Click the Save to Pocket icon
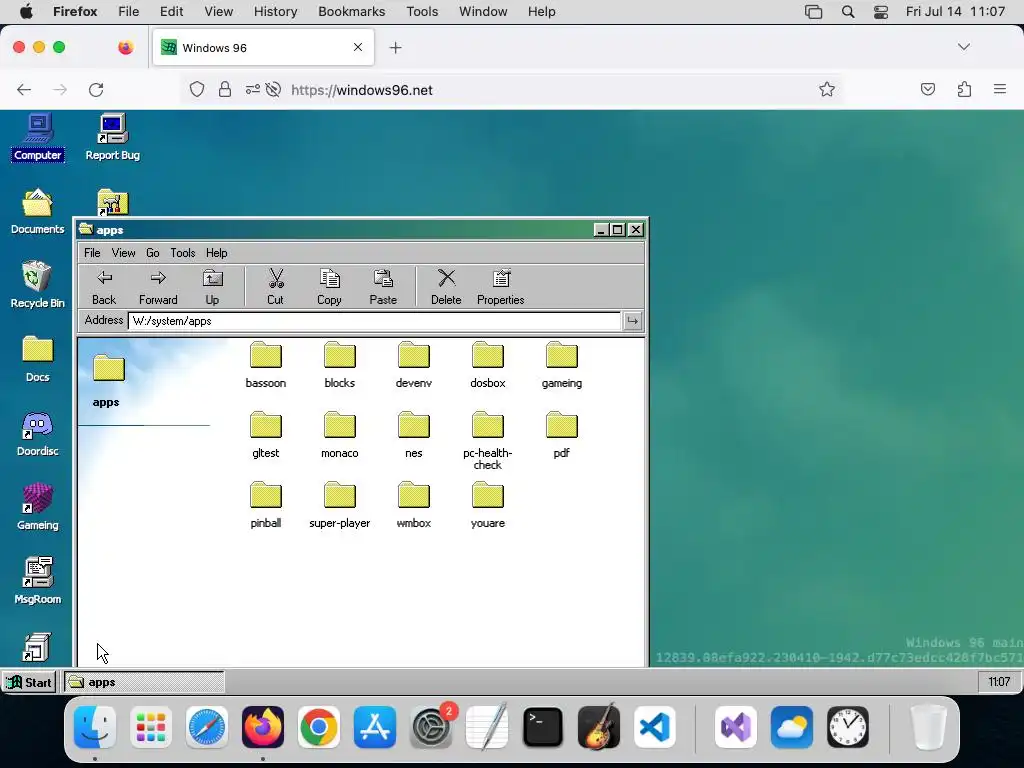Screen dimensions: 1024x768 (x=927, y=89)
